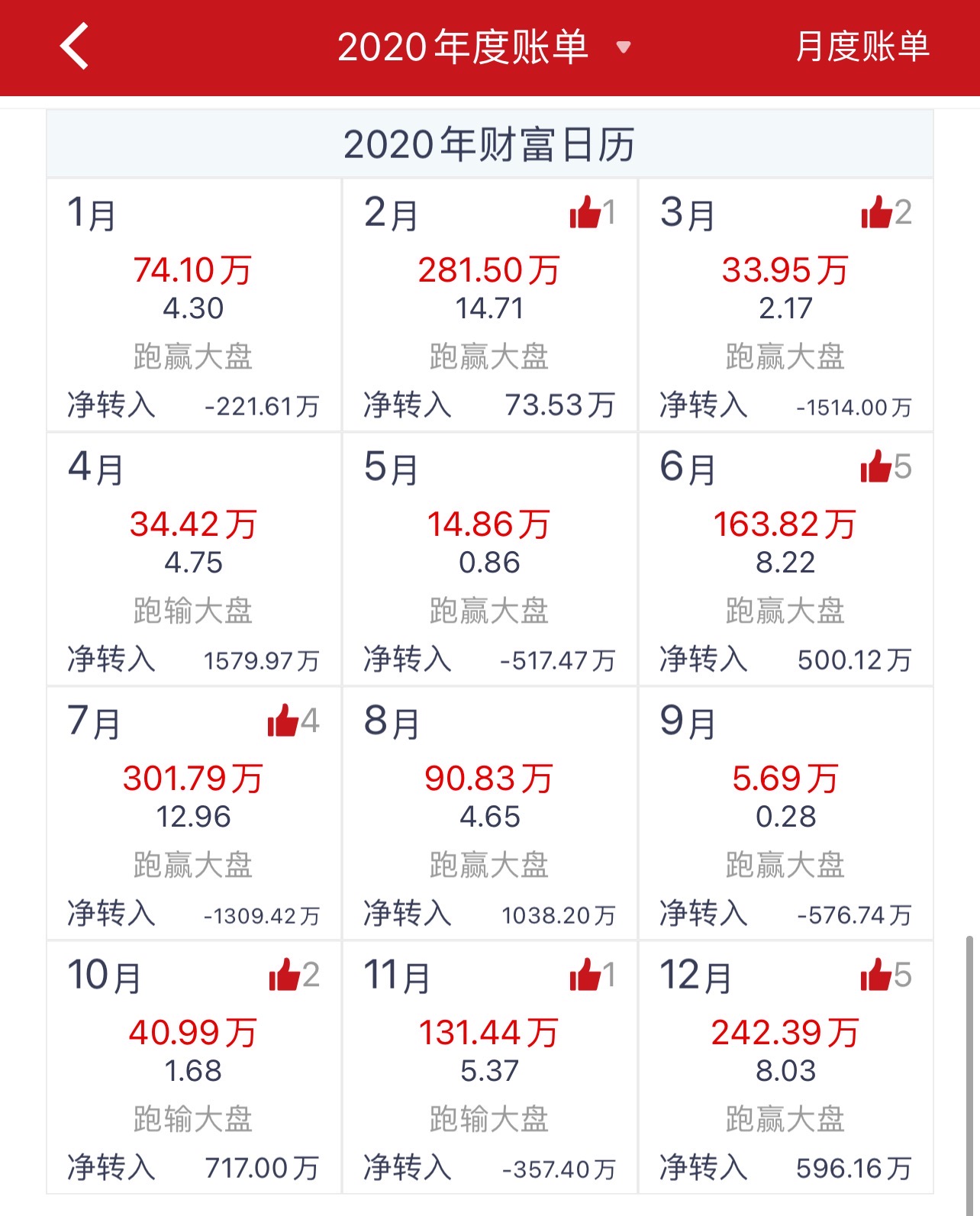Tap the back arrow icon

click(x=75, y=47)
